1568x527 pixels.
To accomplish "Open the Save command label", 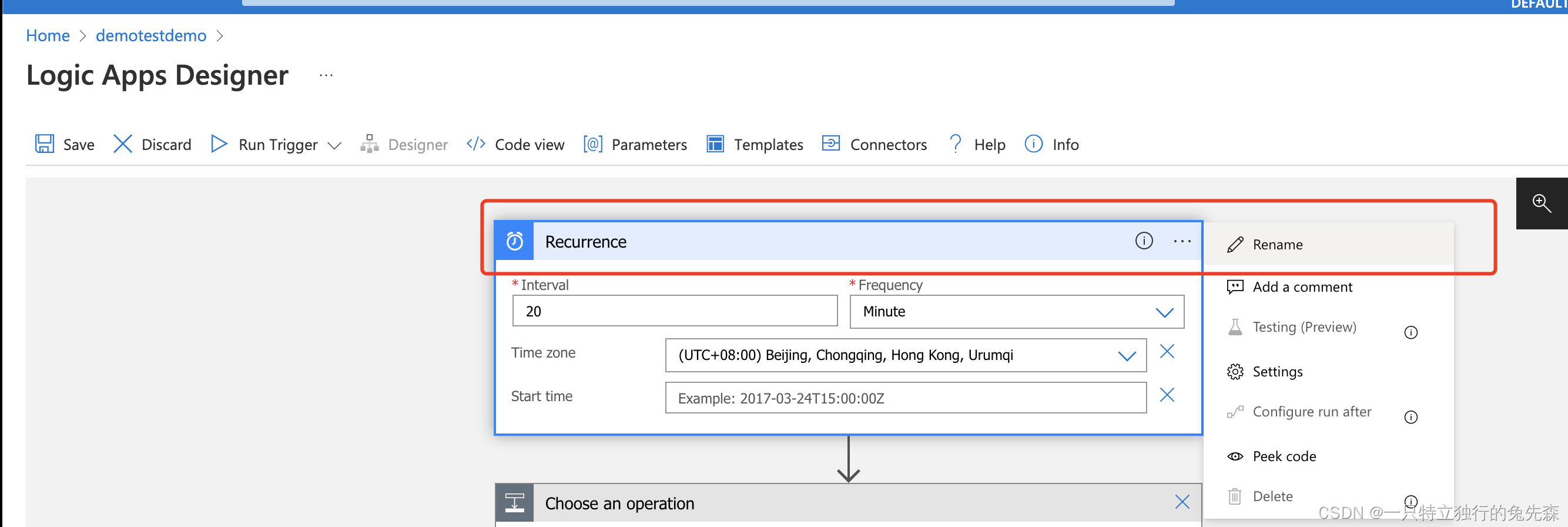I will coord(79,144).
